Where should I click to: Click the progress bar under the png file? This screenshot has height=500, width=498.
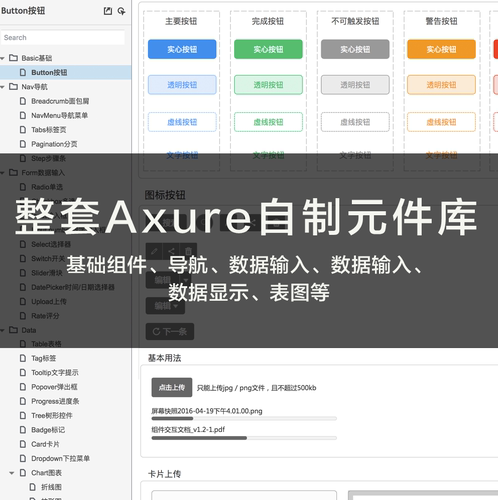(x=244, y=418)
